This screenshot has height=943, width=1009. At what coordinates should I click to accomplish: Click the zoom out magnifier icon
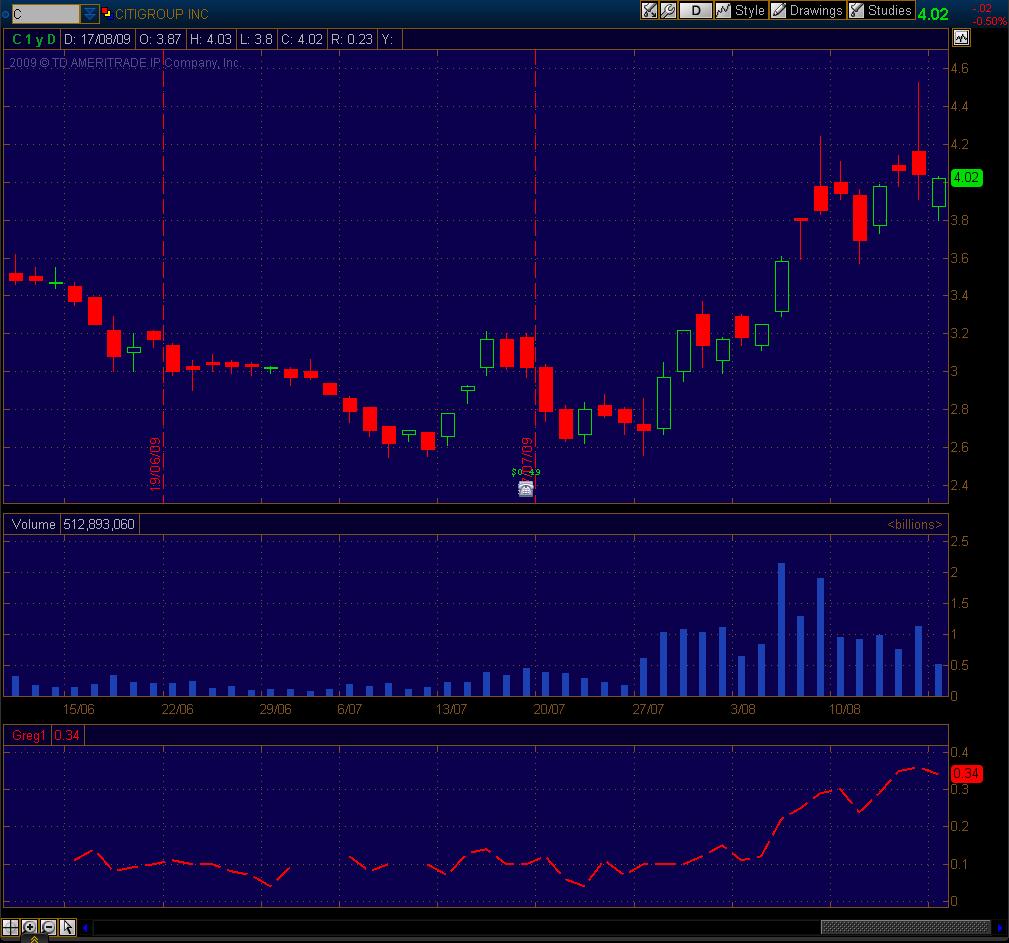point(48,927)
